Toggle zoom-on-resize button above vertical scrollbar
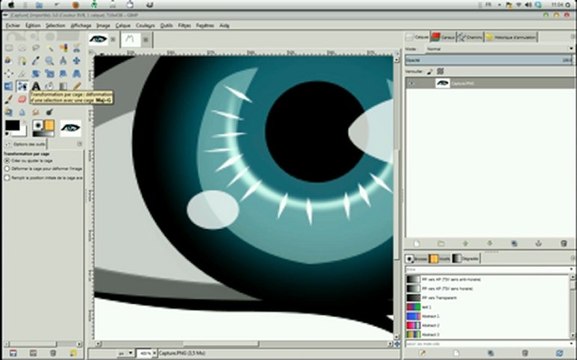 pyautogui.click(x=397, y=52)
